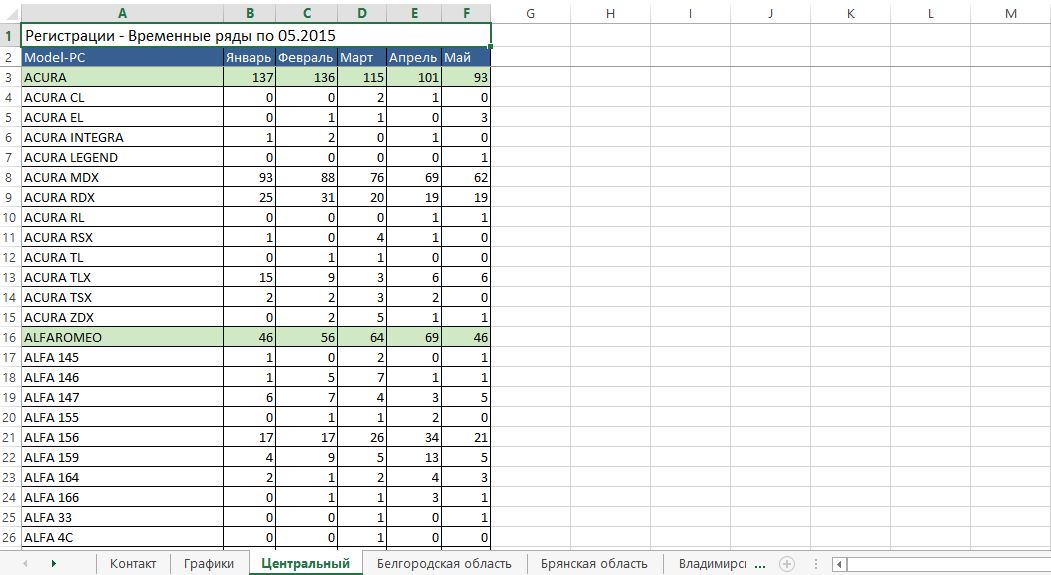Screen dimensions: 1051x575
Task: Select column B header
Action: point(249,13)
